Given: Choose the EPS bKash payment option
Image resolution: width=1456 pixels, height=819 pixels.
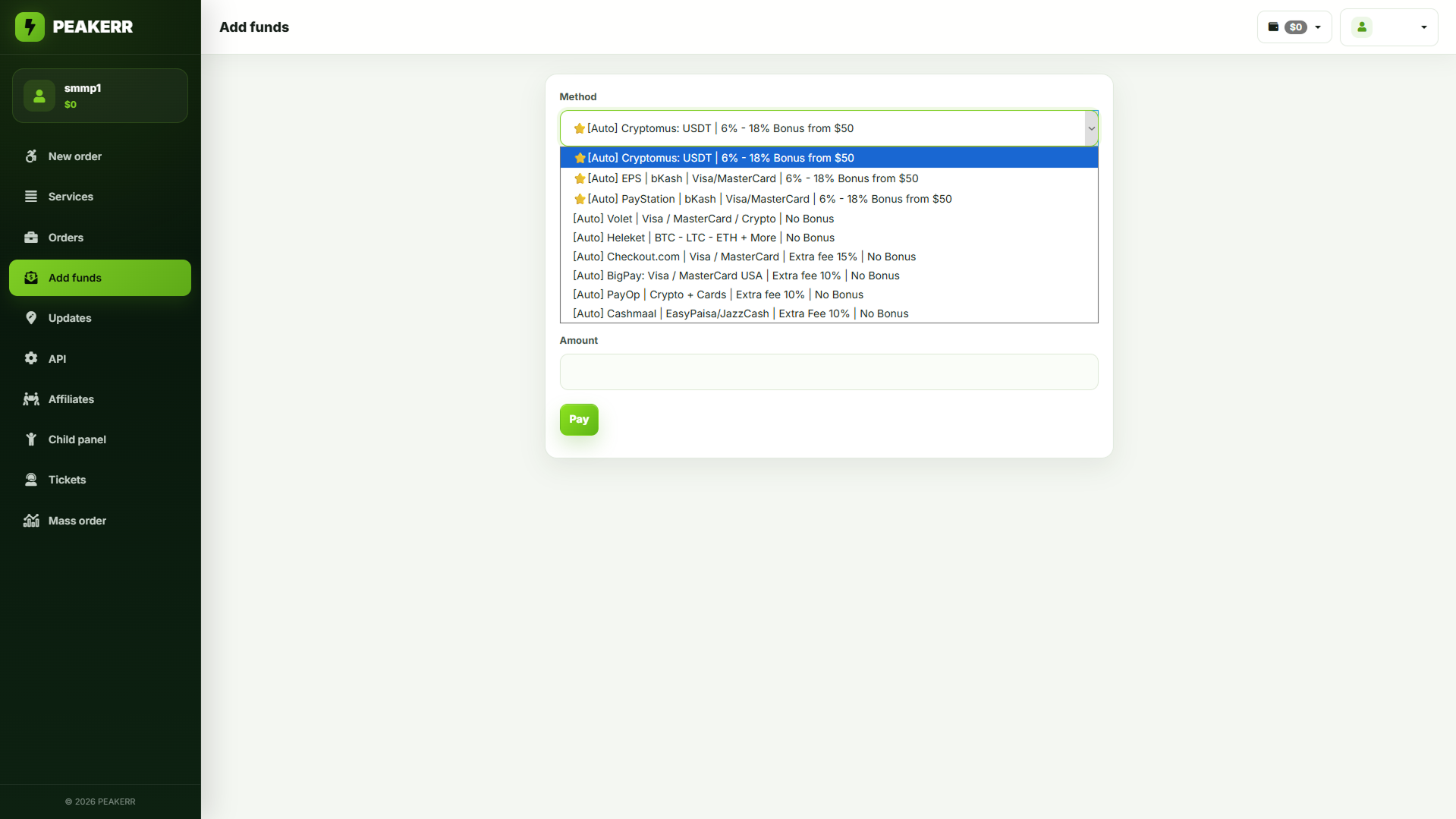Looking at the screenshot, I should [829, 178].
